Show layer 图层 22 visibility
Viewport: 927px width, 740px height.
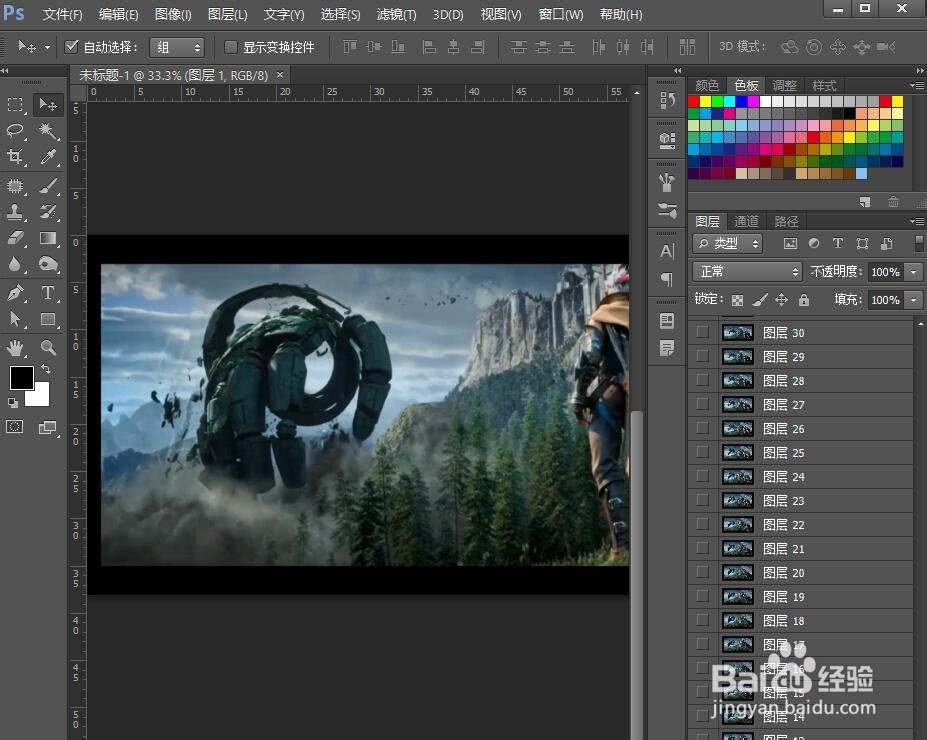pos(702,524)
